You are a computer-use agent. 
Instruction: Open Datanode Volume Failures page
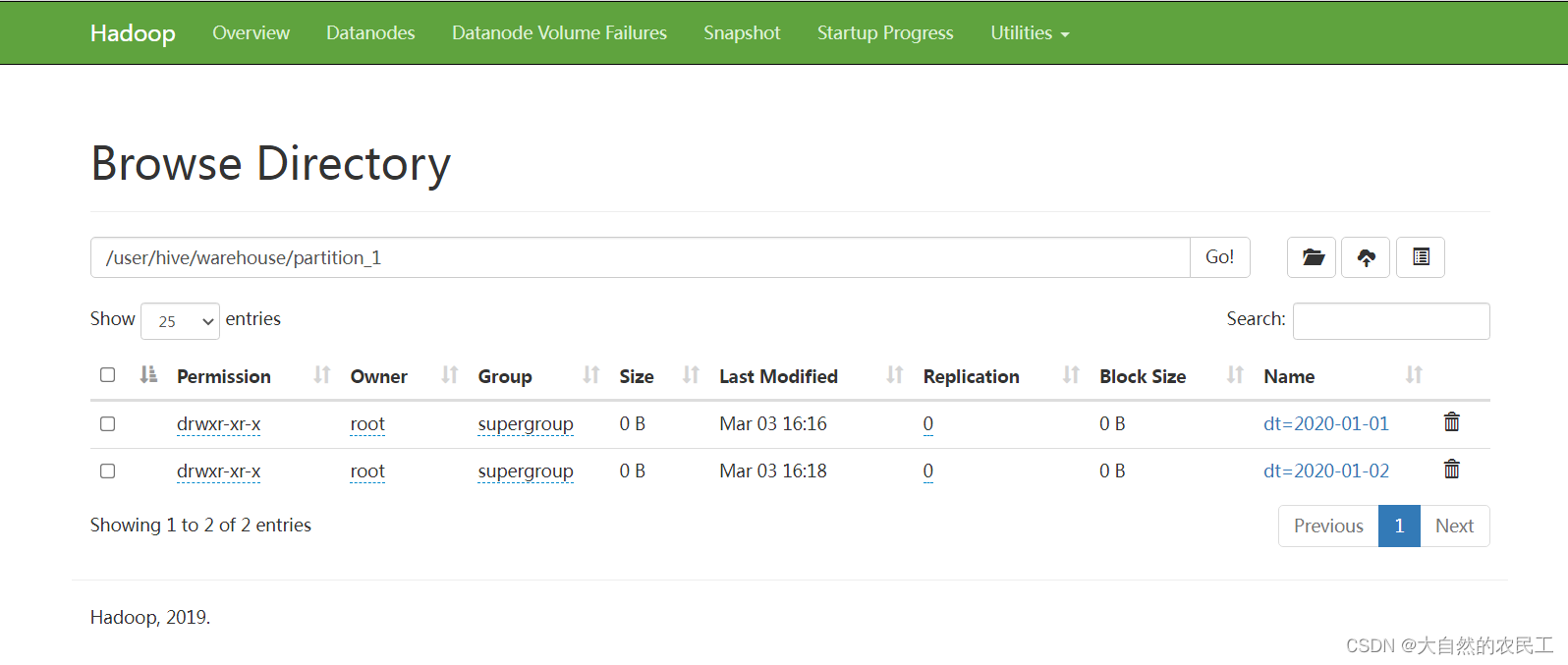click(x=559, y=32)
